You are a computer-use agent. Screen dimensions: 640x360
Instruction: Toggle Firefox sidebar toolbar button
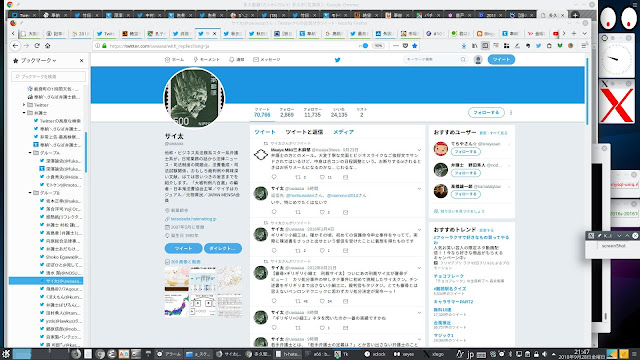(x=485, y=46)
